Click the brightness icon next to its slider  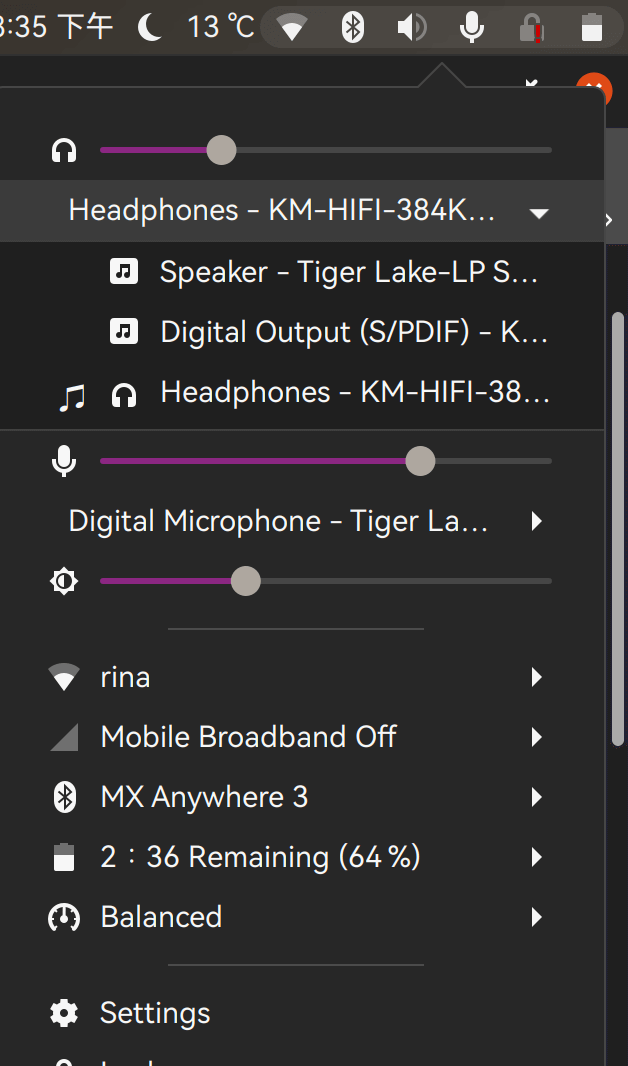[x=63, y=580]
